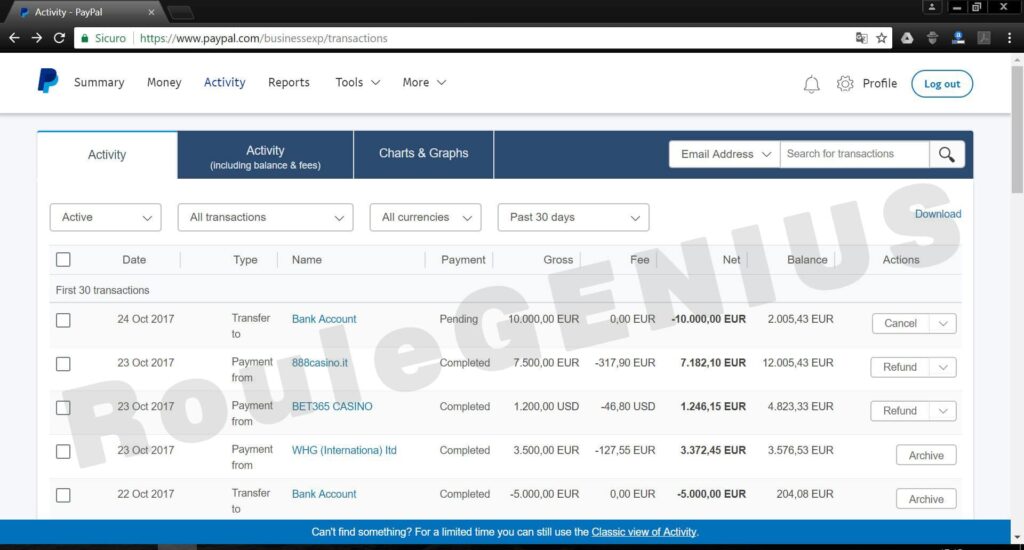Open the Email Address search type dropdown

pyautogui.click(x=724, y=154)
